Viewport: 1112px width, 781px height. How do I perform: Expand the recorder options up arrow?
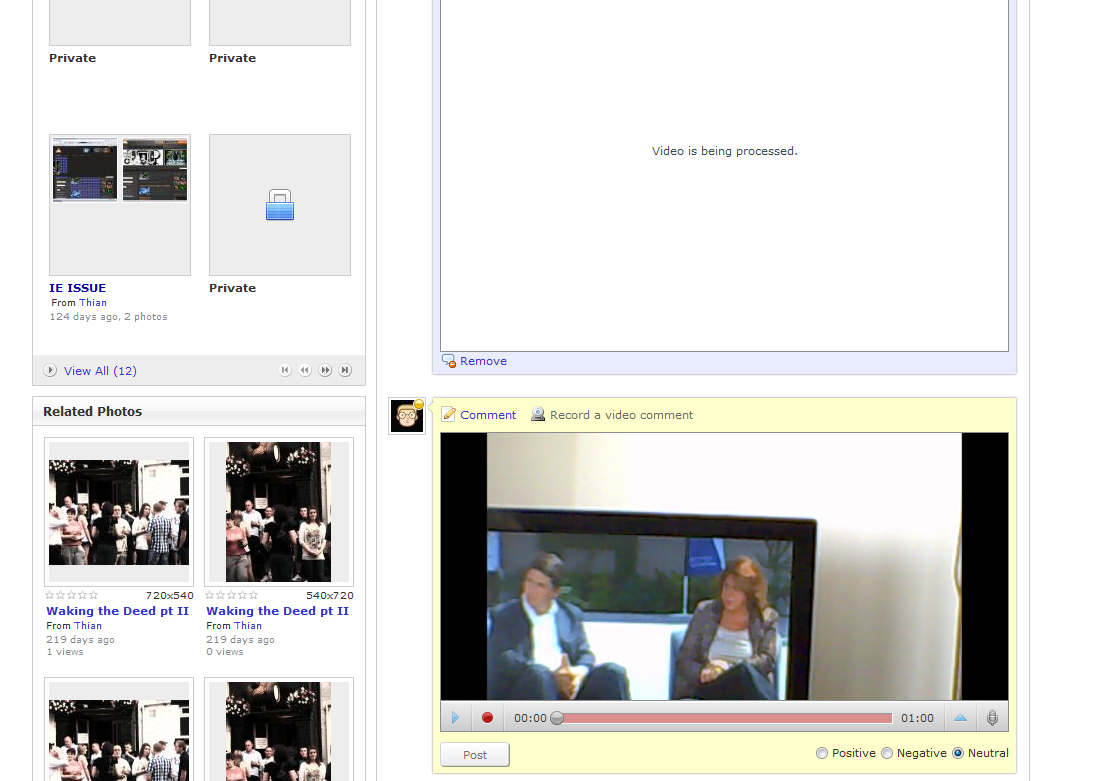coord(960,718)
